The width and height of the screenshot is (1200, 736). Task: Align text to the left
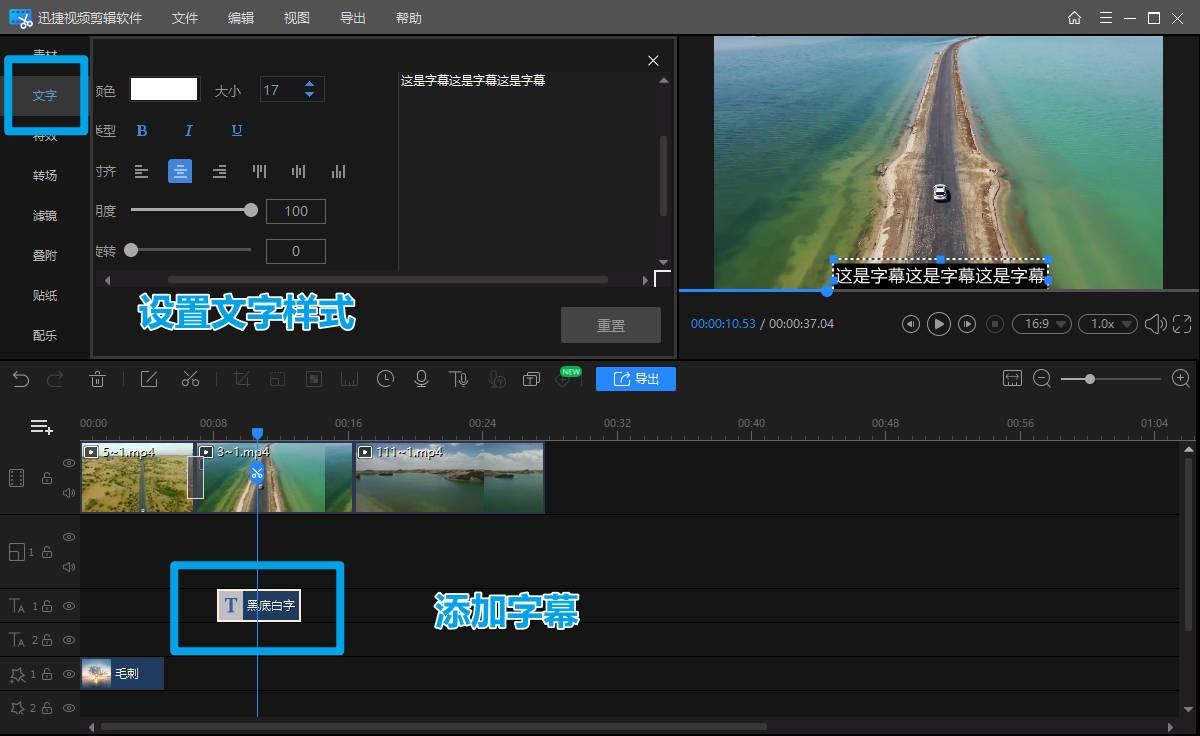tap(141, 172)
